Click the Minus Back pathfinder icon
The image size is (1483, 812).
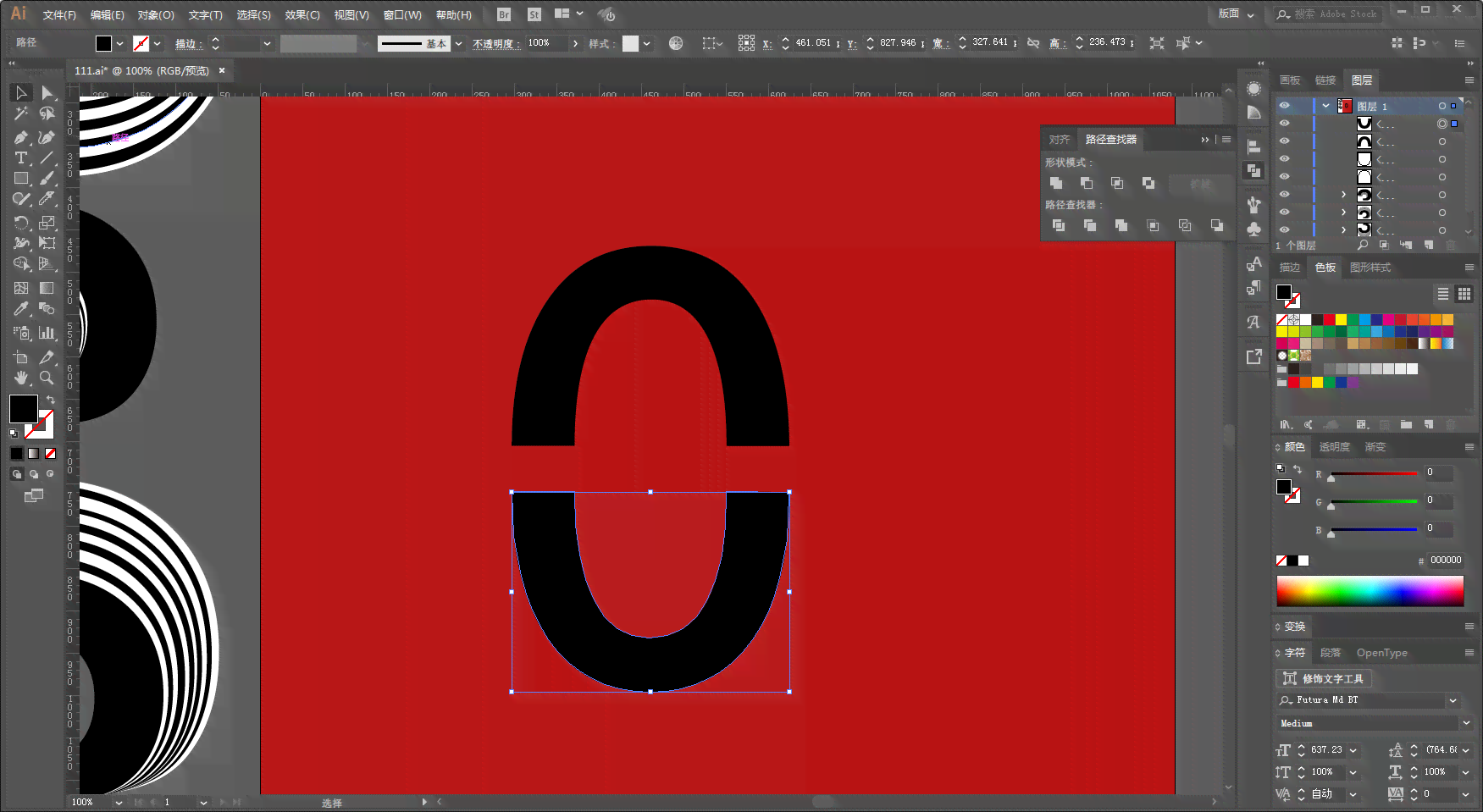click(x=1217, y=225)
